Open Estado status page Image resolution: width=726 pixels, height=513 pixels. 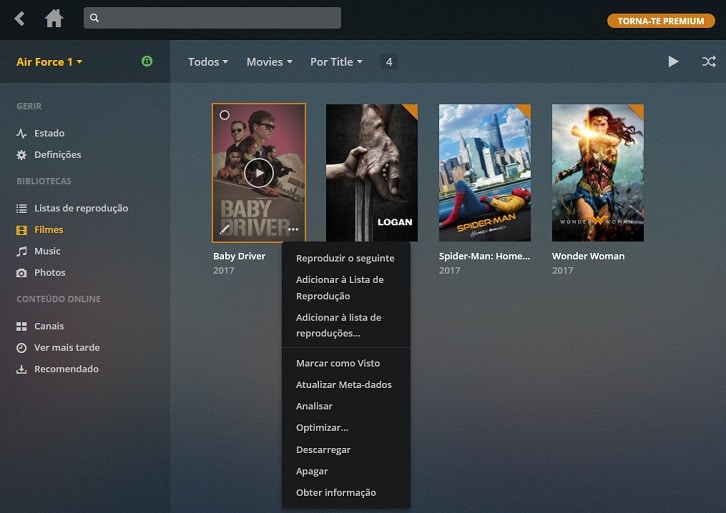pos(49,133)
